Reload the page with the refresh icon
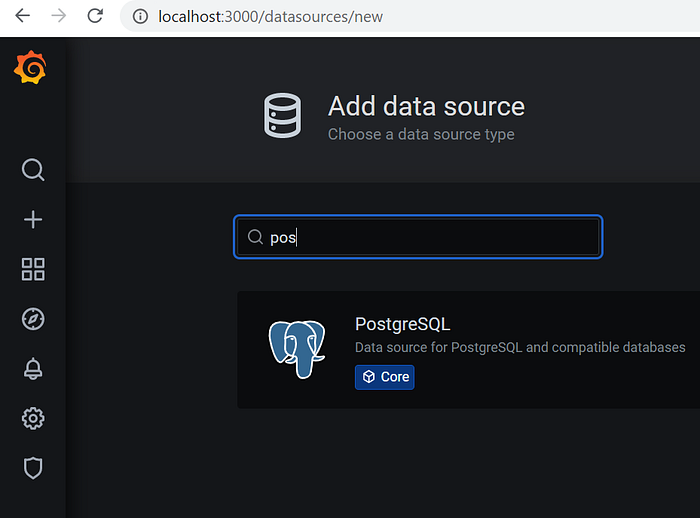The image size is (700, 518). pyautogui.click(x=95, y=16)
